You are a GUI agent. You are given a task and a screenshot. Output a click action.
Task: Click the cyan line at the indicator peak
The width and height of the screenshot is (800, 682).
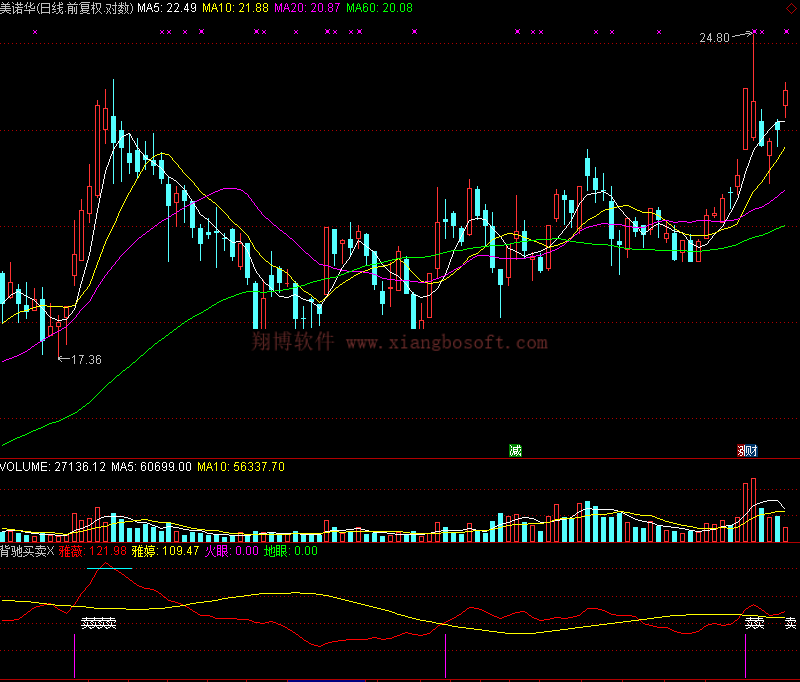click(x=110, y=568)
